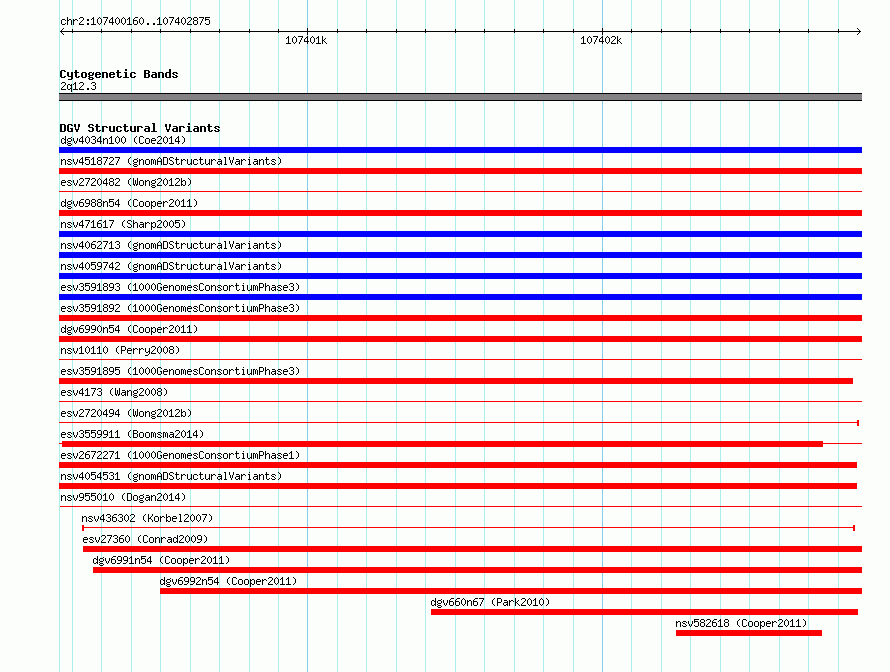Select the blue bar of dgv4034n100

pos(460,150)
